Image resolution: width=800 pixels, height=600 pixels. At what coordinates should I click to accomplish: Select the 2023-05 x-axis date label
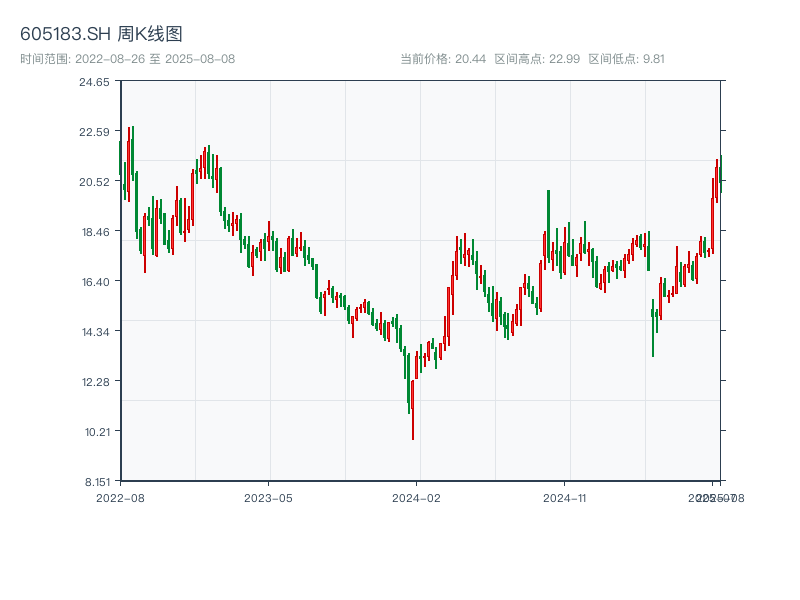[x=268, y=497]
